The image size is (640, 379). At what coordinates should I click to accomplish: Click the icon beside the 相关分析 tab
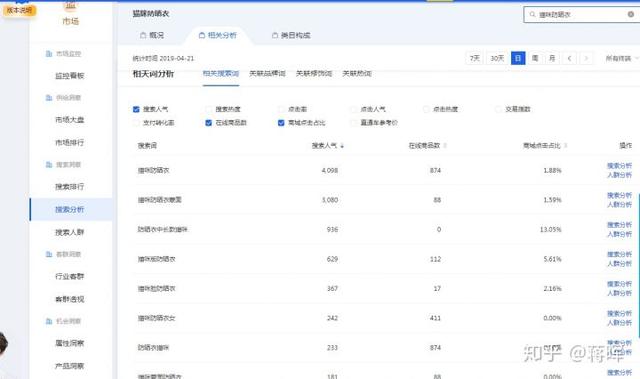pyautogui.click(x=202, y=35)
